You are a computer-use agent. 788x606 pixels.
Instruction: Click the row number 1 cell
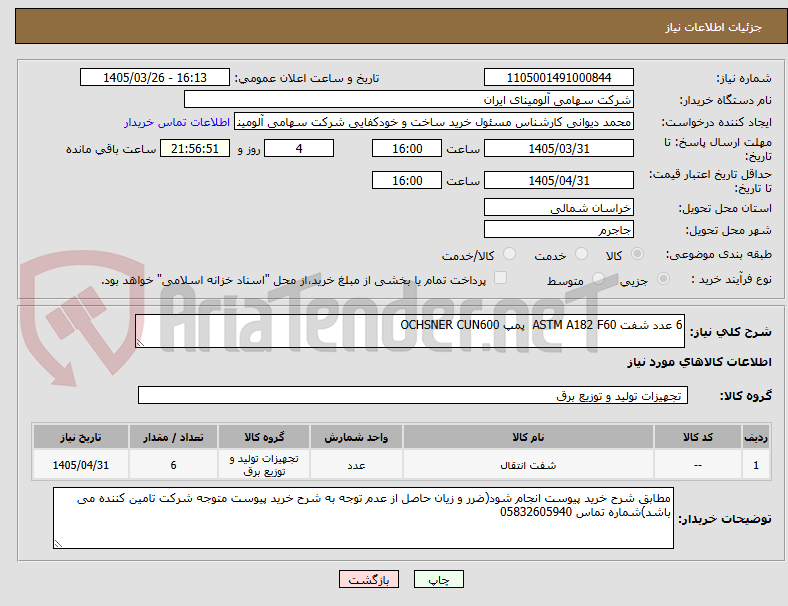[x=756, y=465]
